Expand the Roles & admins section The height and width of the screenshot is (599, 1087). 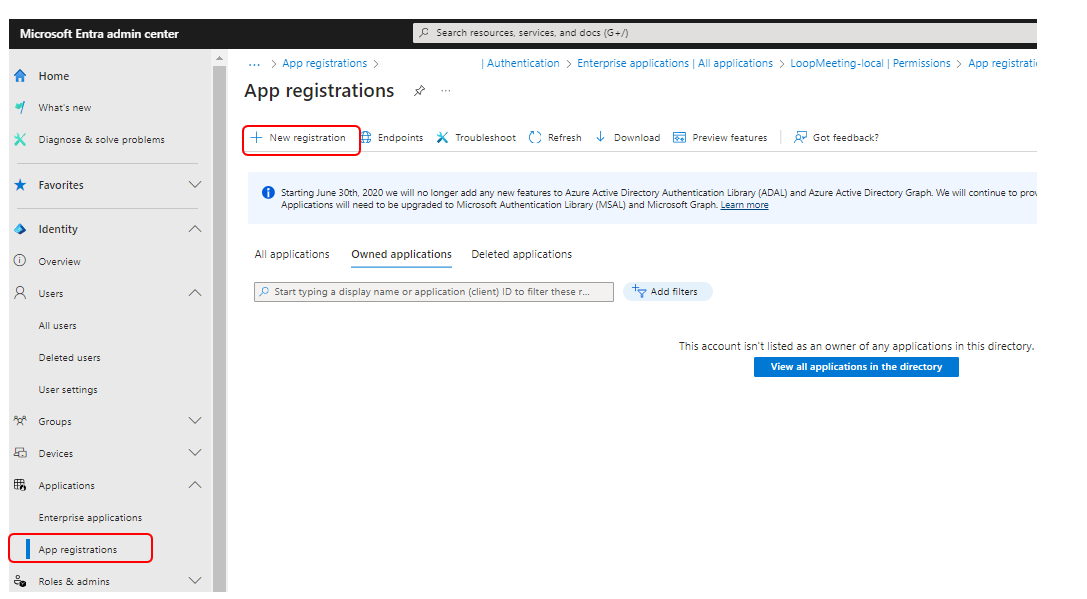pyautogui.click(x=195, y=580)
